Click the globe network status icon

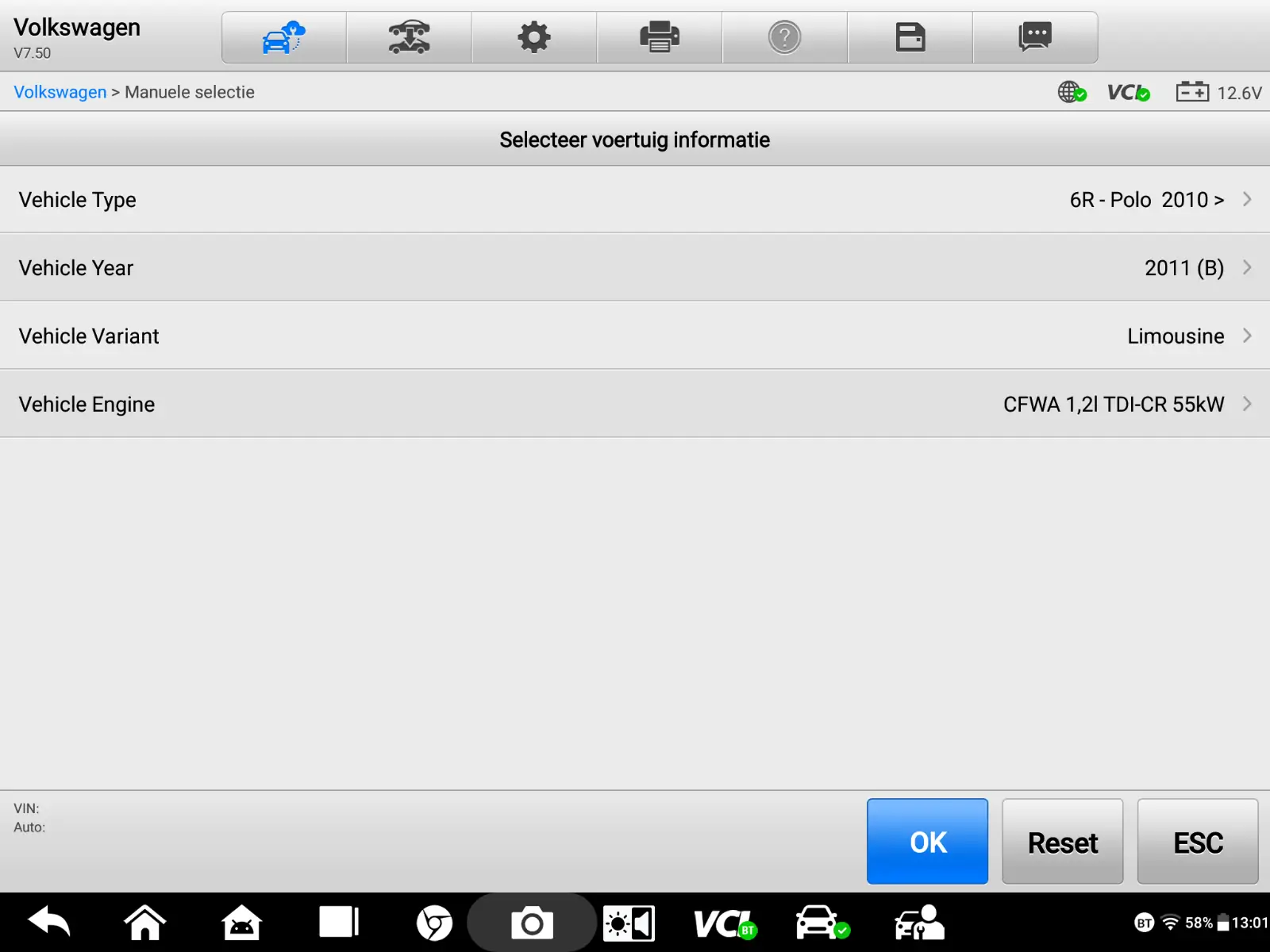click(1072, 92)
